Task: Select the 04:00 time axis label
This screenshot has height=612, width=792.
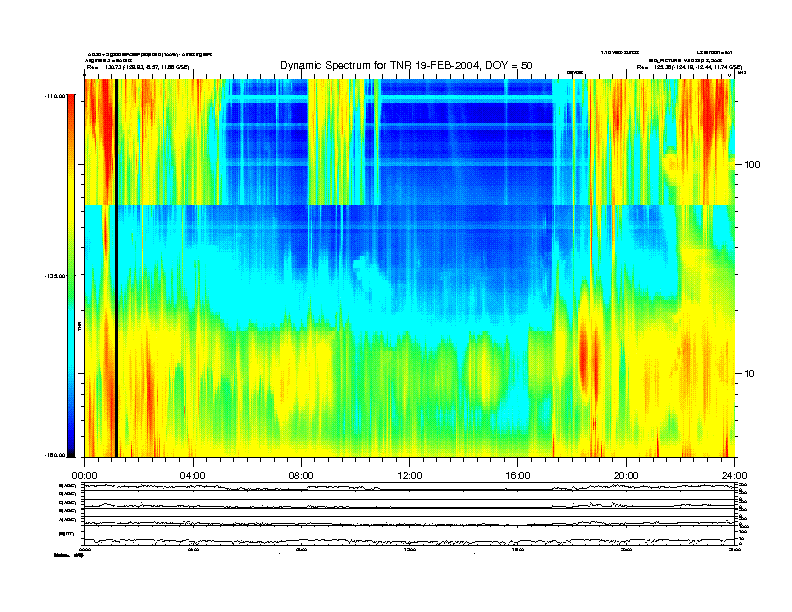Action: 193,476
